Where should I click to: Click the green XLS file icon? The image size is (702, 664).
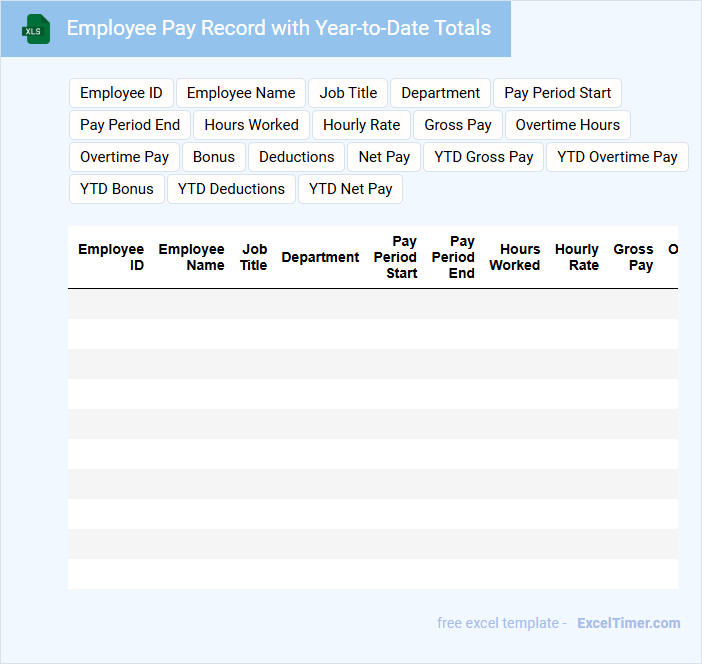click(x=36, y=29)
